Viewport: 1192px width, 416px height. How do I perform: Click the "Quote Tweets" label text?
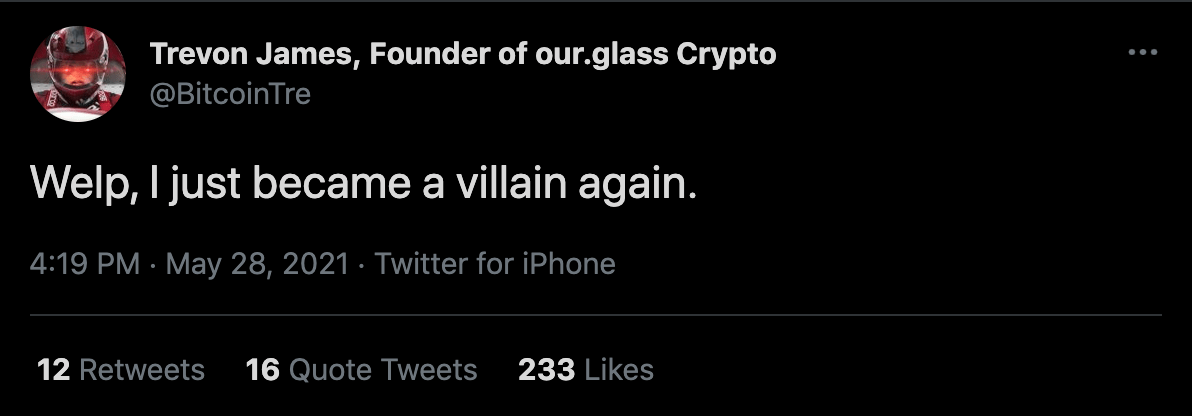(383, 370)
